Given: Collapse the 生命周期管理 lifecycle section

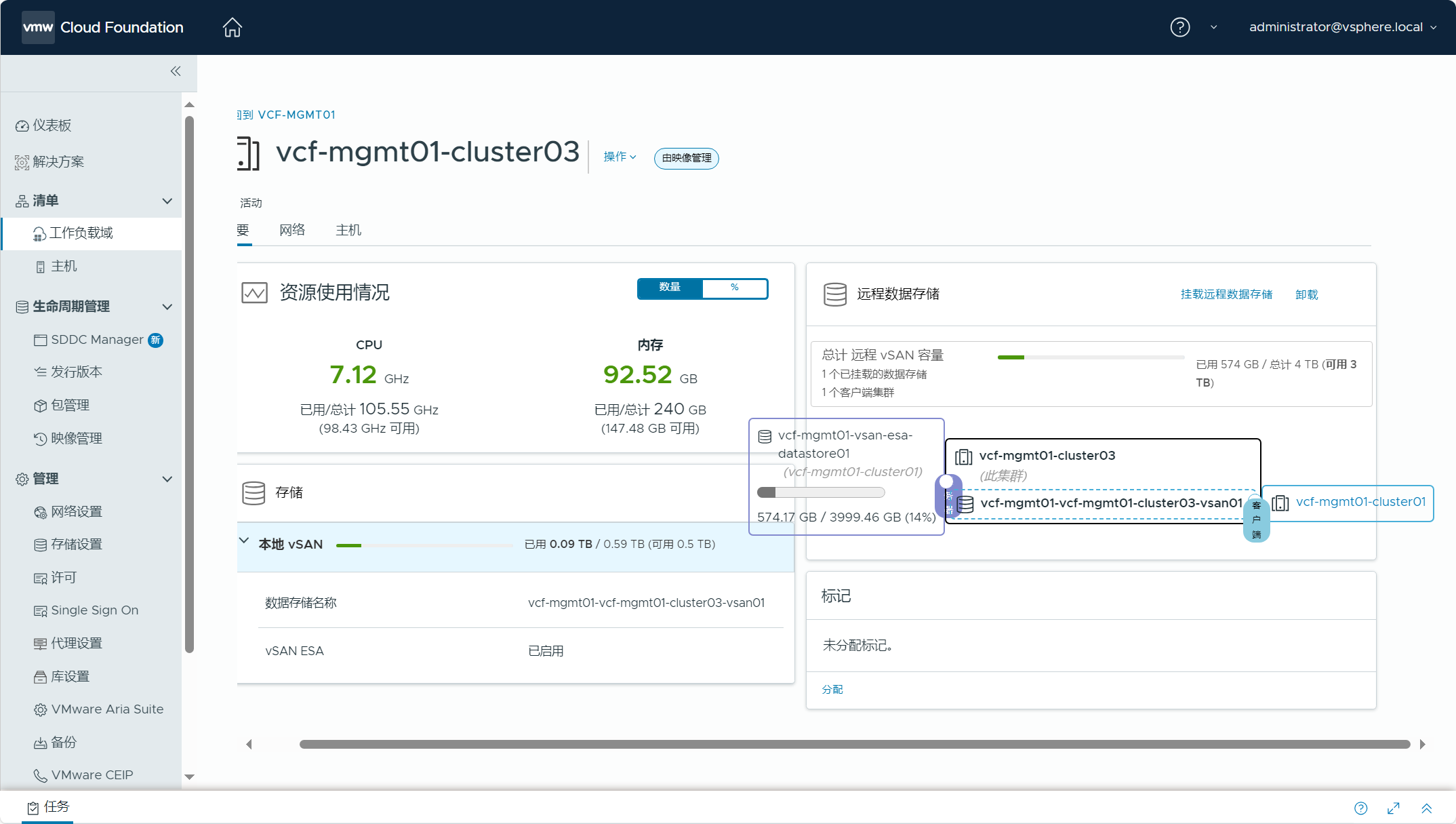Looking at the screenshot, I should (167, 307).
